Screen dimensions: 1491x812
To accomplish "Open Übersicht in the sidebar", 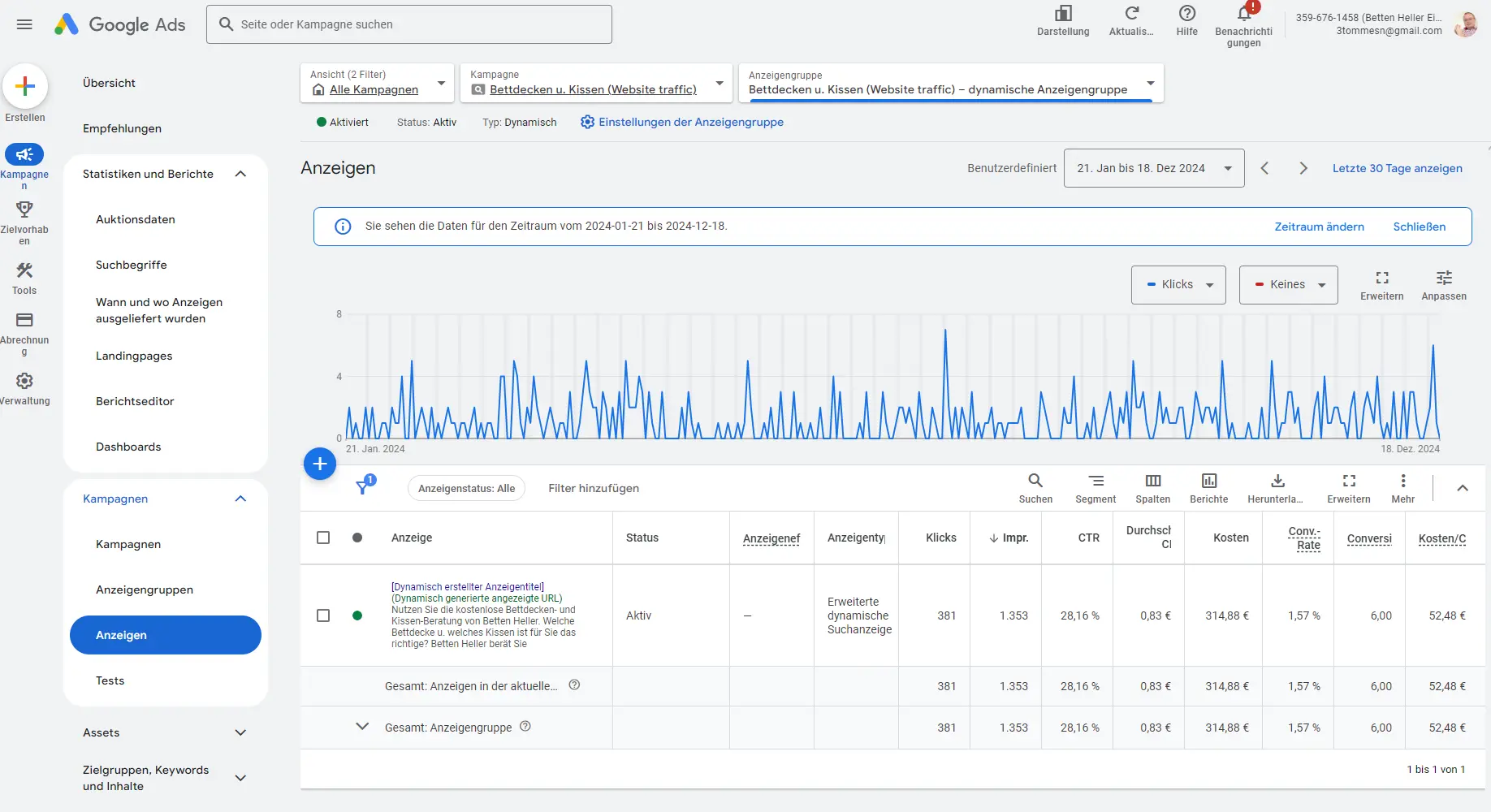I will pyautogui.click(x=109, y=83).
